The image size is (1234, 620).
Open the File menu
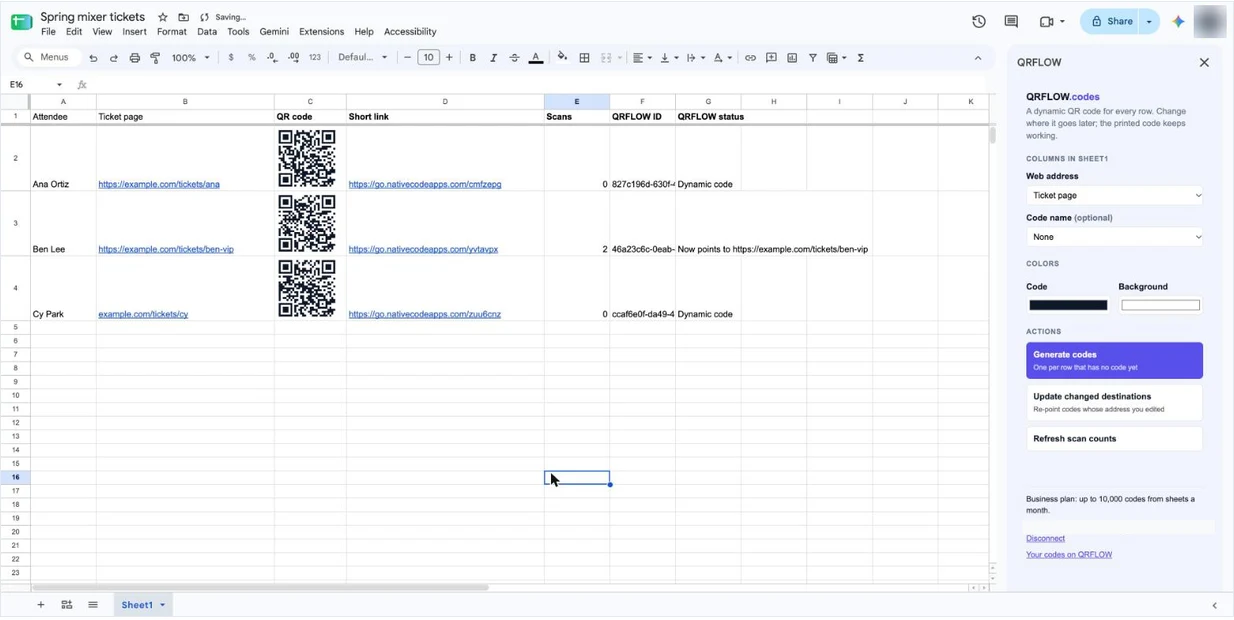(48, 32)
